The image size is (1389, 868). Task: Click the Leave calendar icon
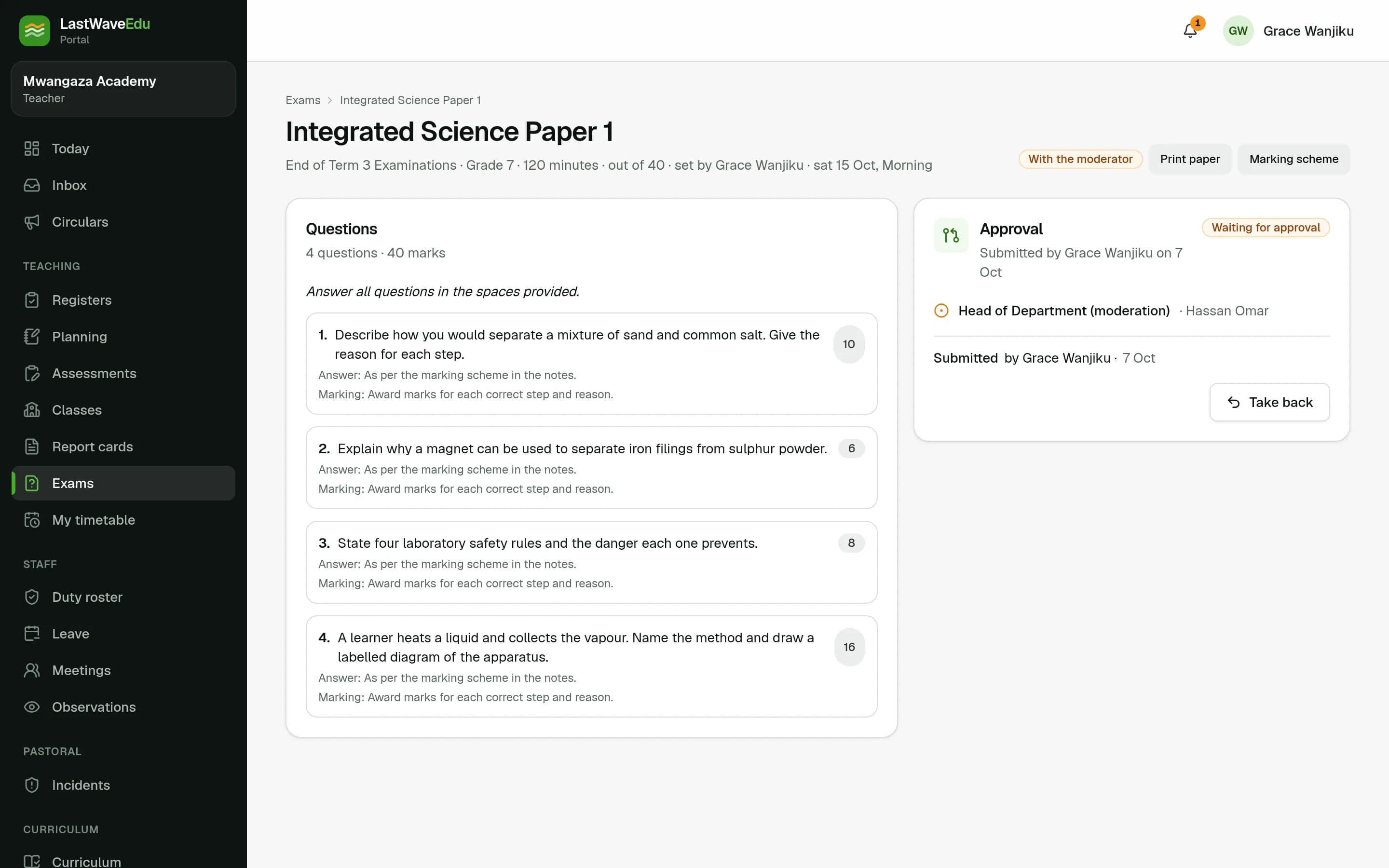pos(31,634)
